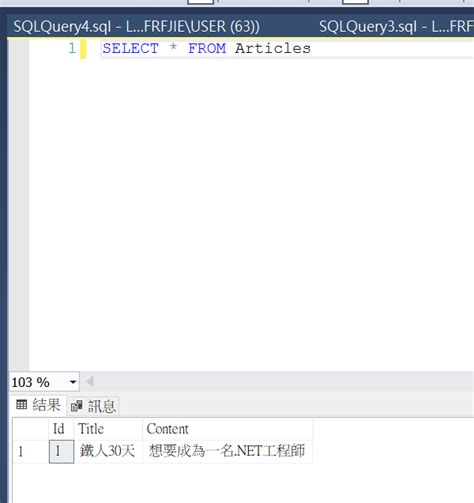Screen dimensions: 474x503
Task: Switch to the SQLQuery4.sql tab
Action: pyautogui.click(x=136, y=26)
